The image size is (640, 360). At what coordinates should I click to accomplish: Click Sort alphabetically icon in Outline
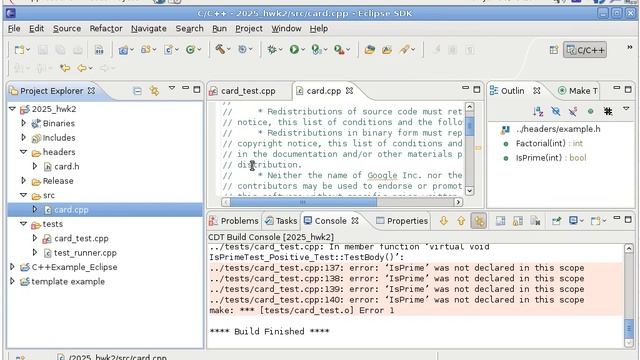pos(538,111)
